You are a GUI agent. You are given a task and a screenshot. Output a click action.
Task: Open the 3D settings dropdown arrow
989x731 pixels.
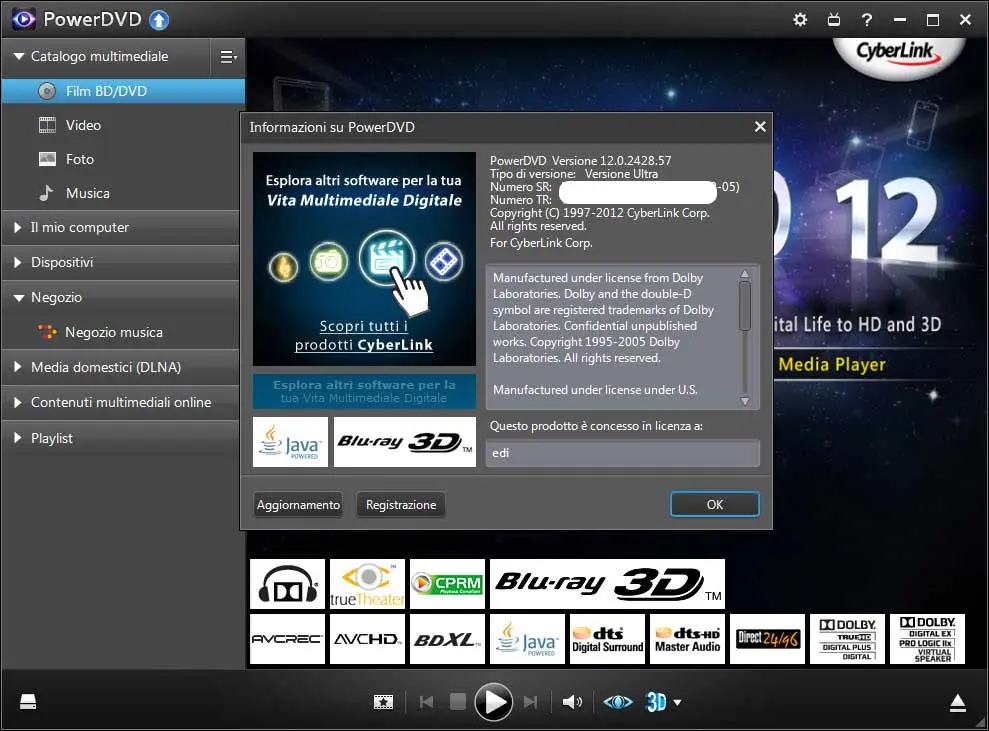[677, 703]
